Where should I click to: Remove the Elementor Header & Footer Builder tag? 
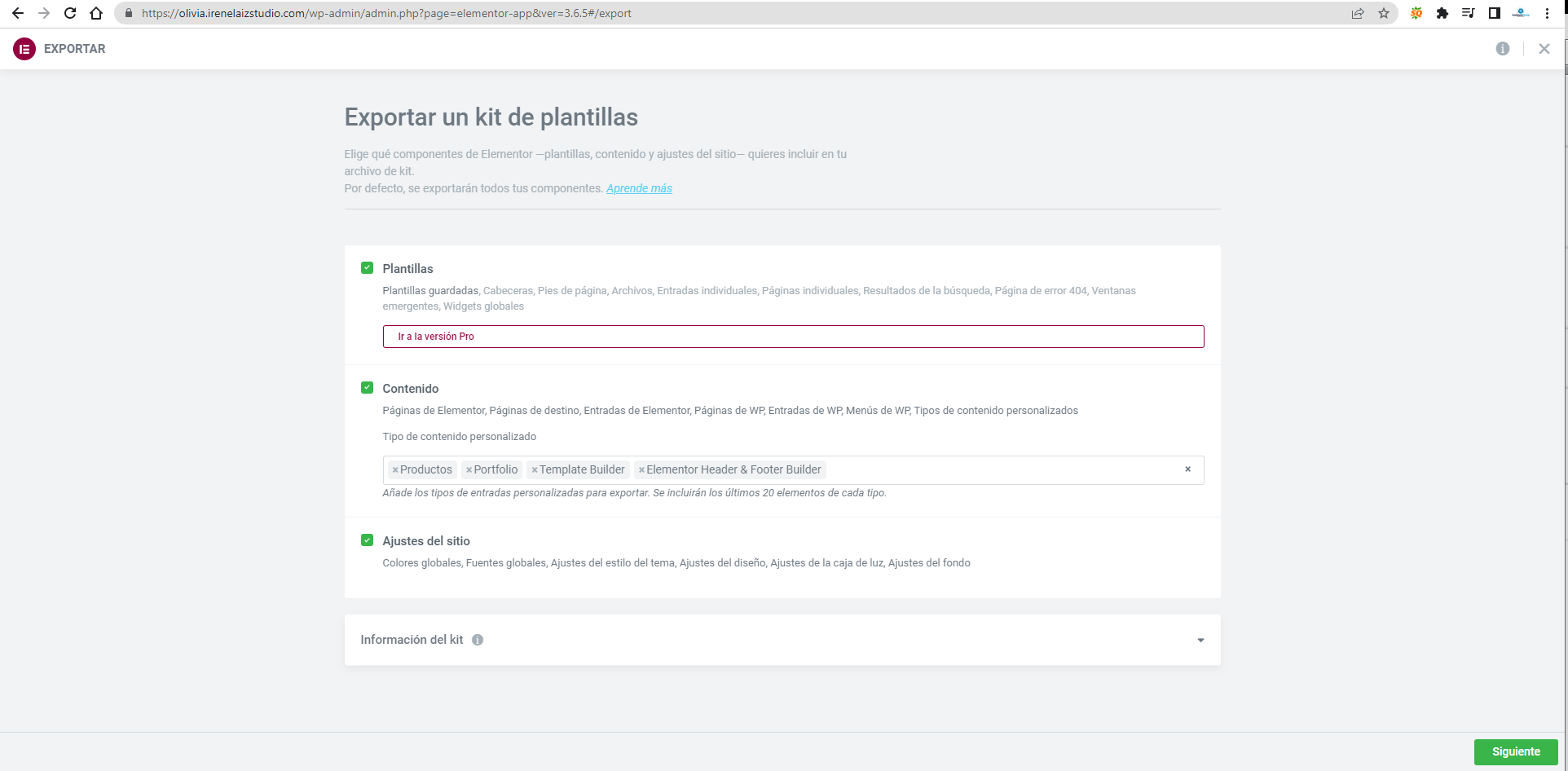(x=642, y=470)
